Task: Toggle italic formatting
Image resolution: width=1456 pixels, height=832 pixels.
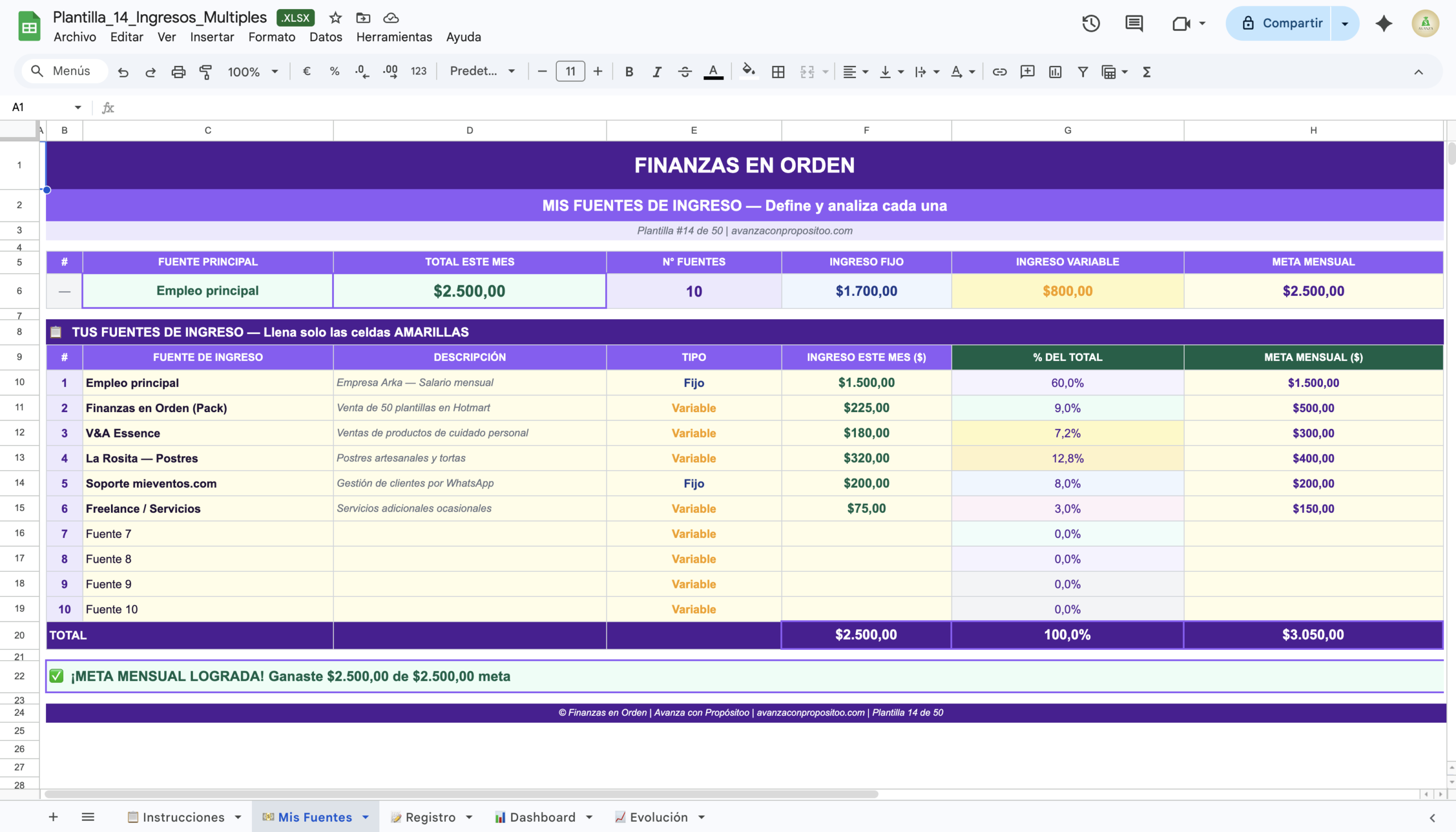Action: pos(657,72)
